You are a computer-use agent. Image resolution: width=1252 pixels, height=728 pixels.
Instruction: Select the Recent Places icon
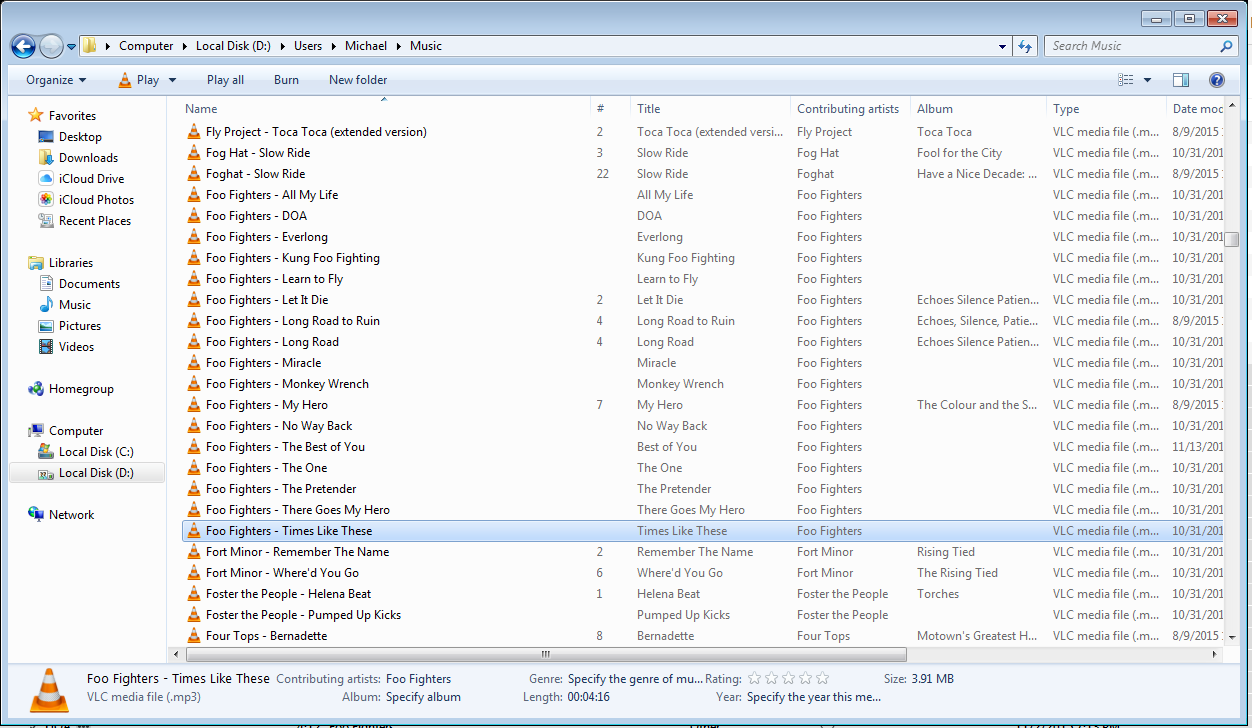pos(46,220)
